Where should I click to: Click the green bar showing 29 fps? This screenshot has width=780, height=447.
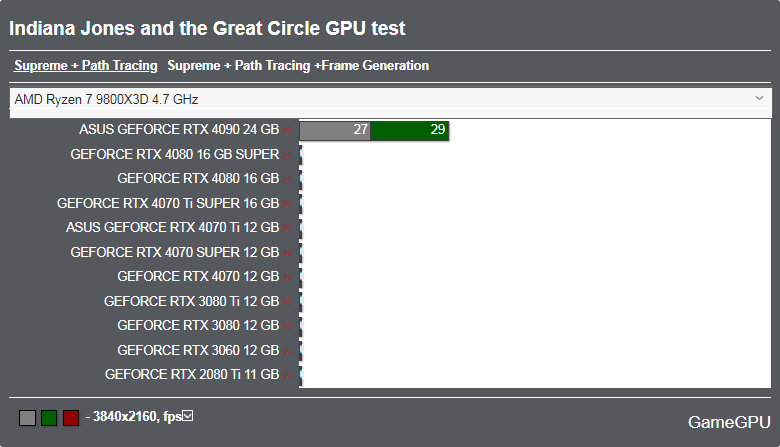click(x=409, y=130)
